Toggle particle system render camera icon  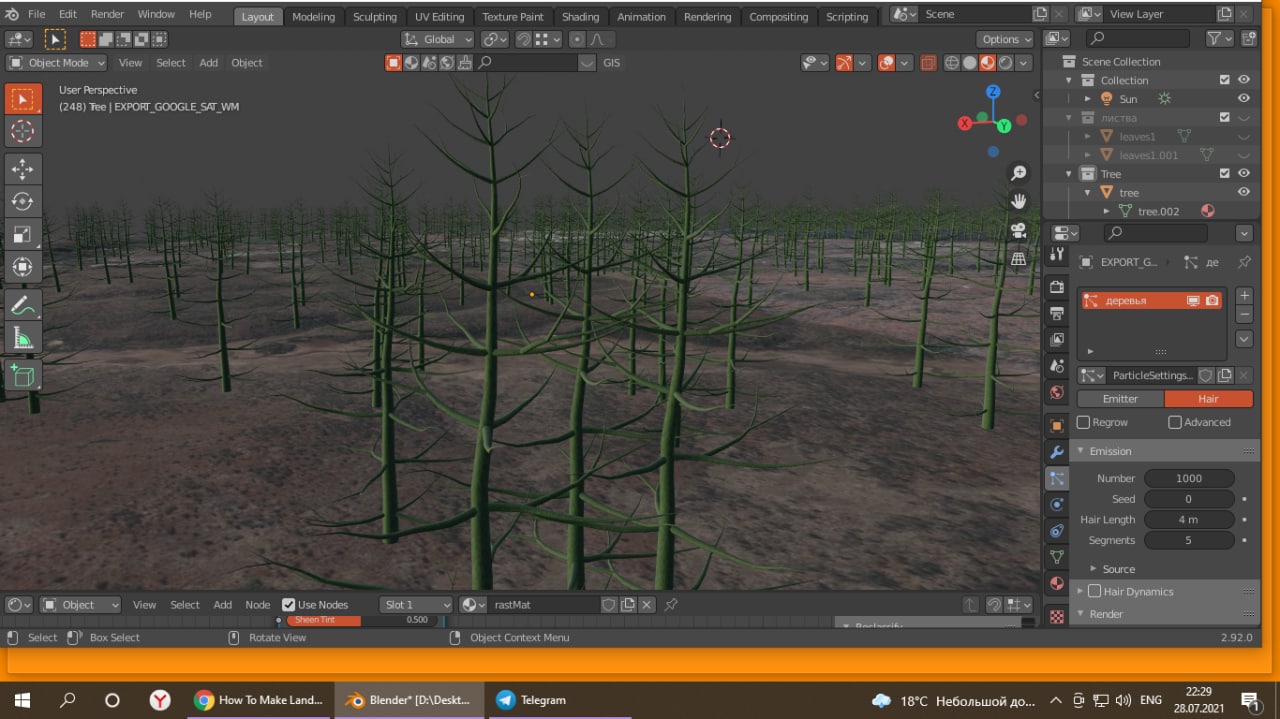tap(1211, 300)
